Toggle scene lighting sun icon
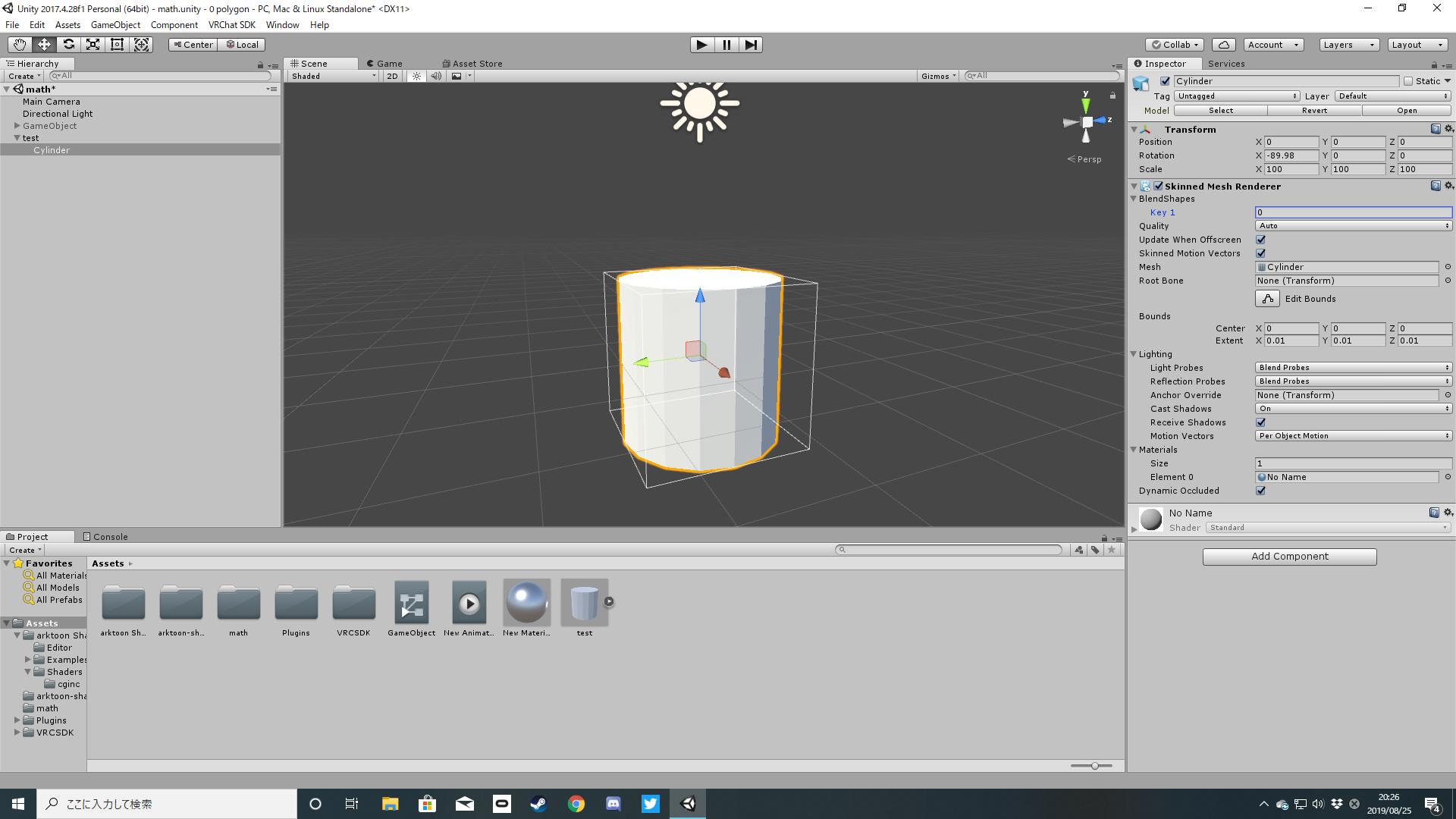Screen dimensions: 1456x819 point(416,76)
